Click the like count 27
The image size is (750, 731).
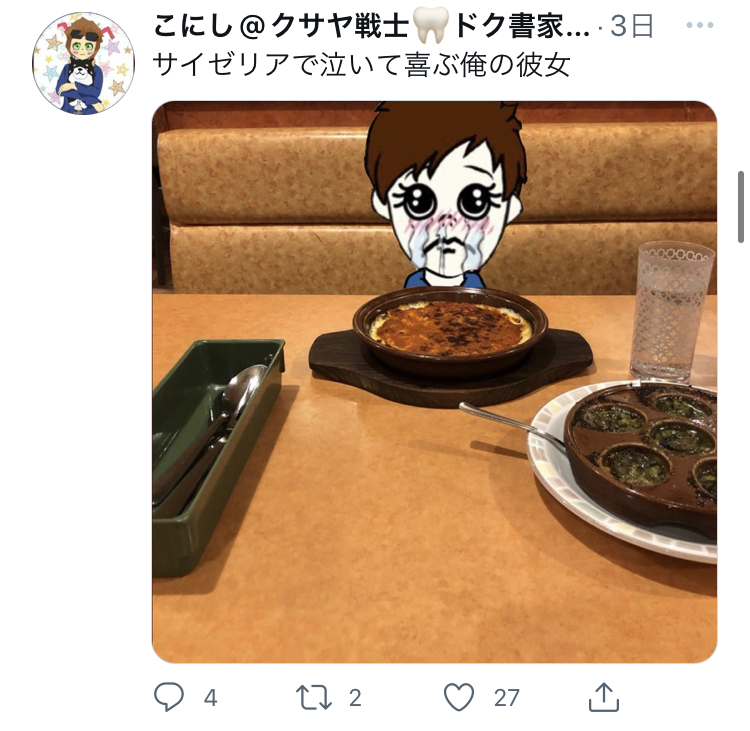tap(507, 698)
